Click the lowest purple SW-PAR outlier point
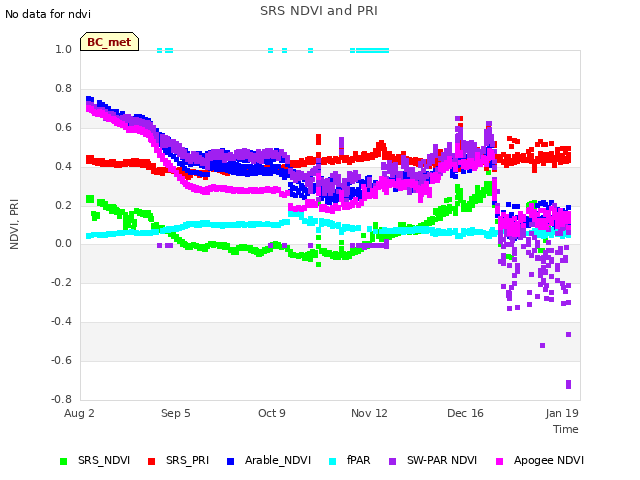 (x=569, y=384)
